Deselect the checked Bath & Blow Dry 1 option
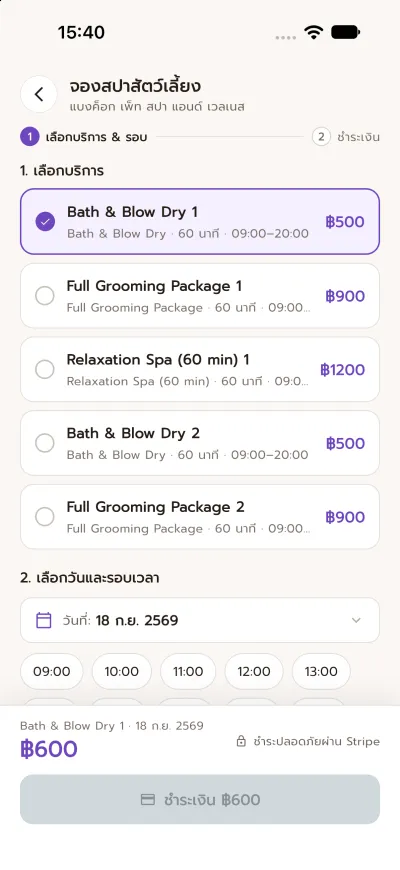The height and width of the screenshot is (870, 400). 45,222
